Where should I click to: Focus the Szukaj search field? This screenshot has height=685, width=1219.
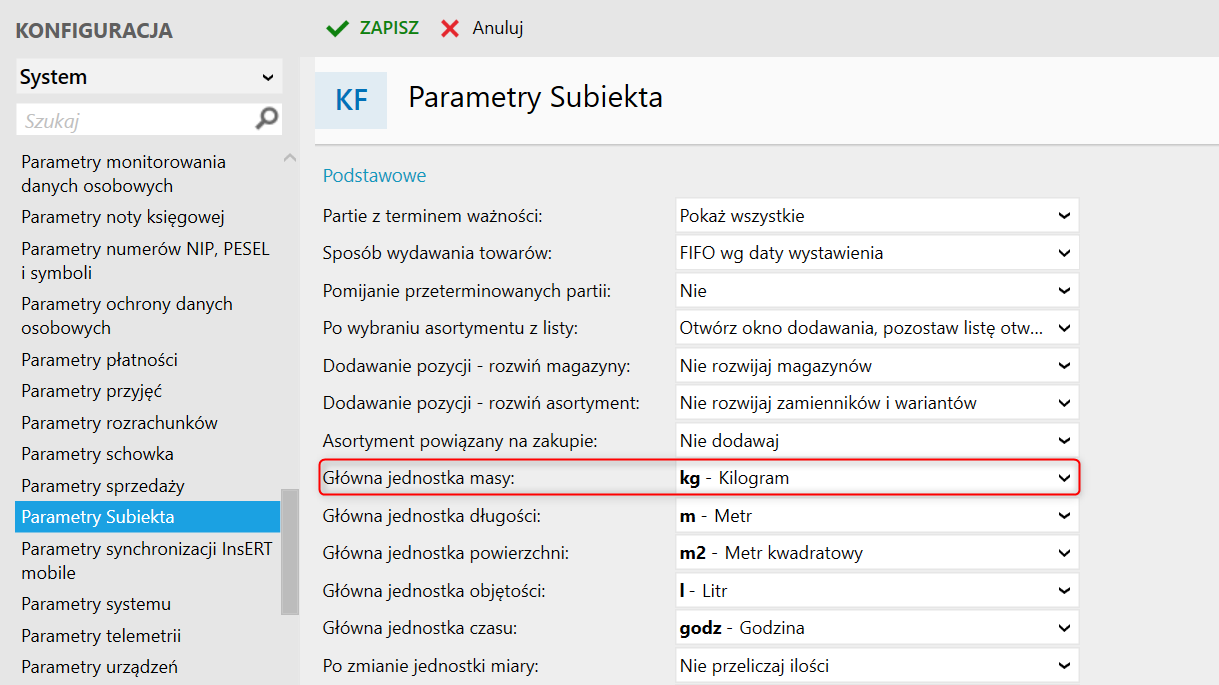point(135,121)
